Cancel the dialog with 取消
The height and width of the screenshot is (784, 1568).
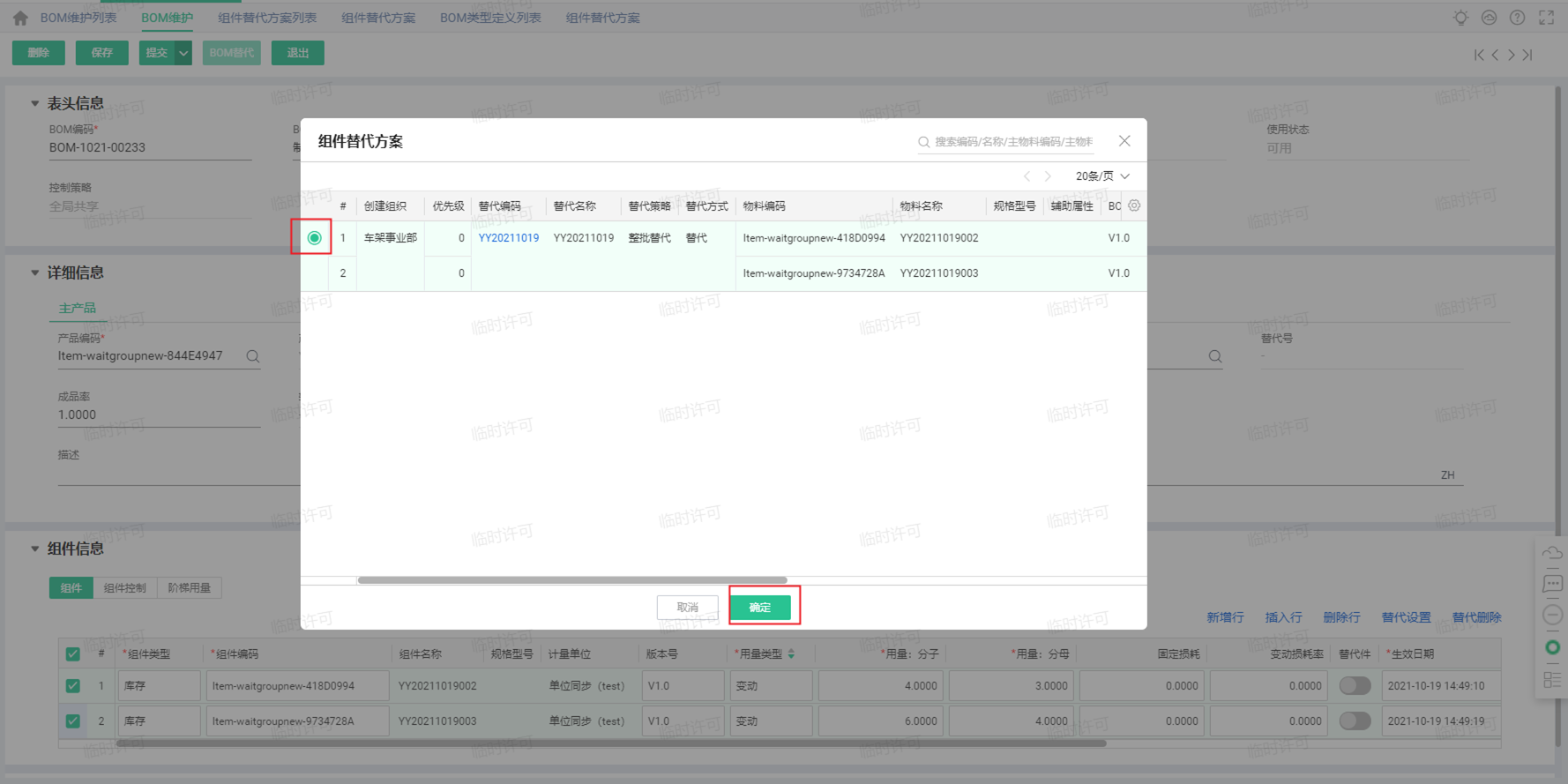coord(688,608)
